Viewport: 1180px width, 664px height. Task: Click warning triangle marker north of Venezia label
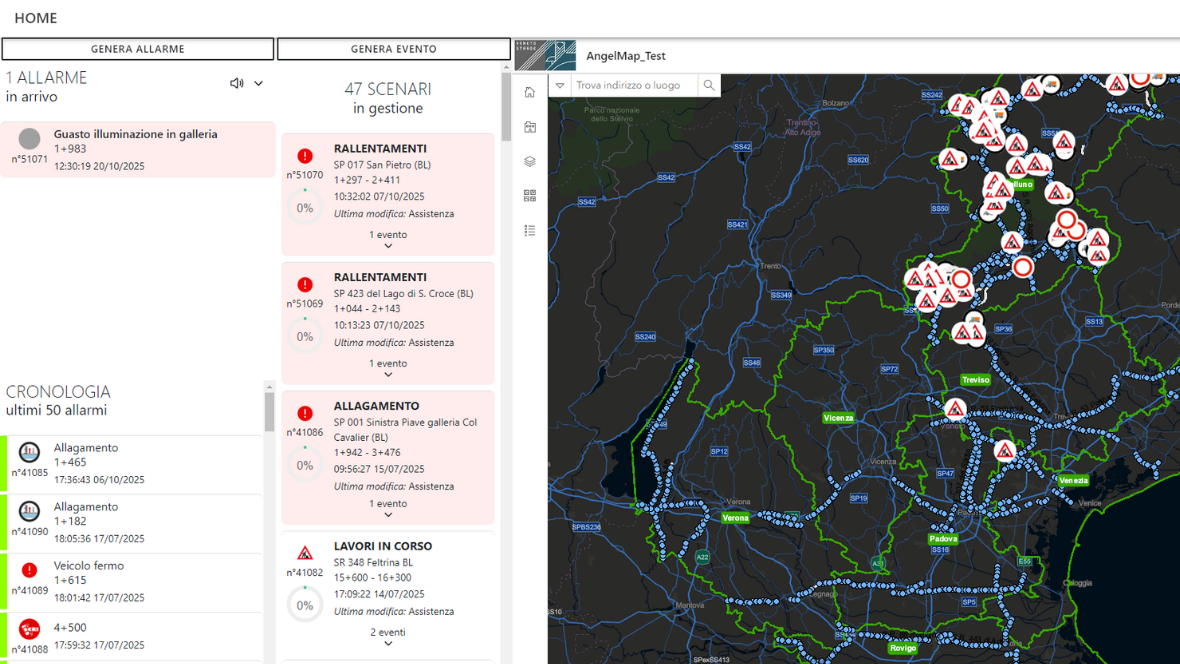pyautogui.click(x=1005, y=451)
